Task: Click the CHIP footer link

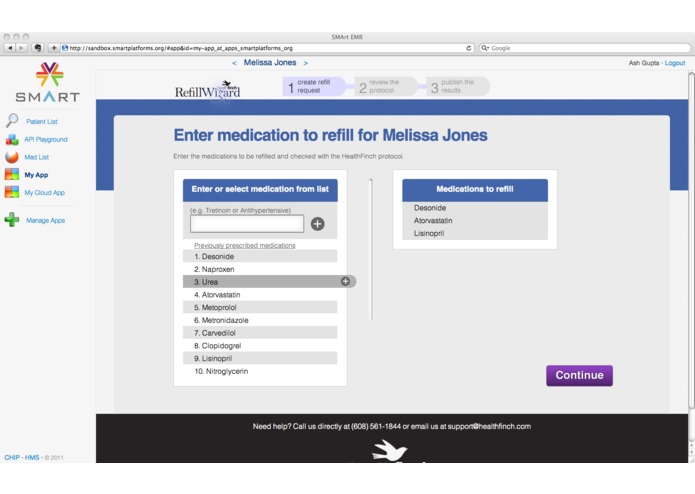Action: [x=12, y=457]
